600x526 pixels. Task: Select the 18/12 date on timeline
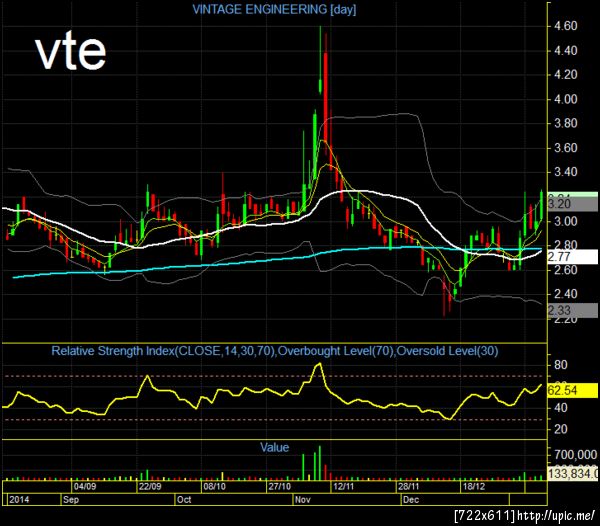tap(474, 487)
